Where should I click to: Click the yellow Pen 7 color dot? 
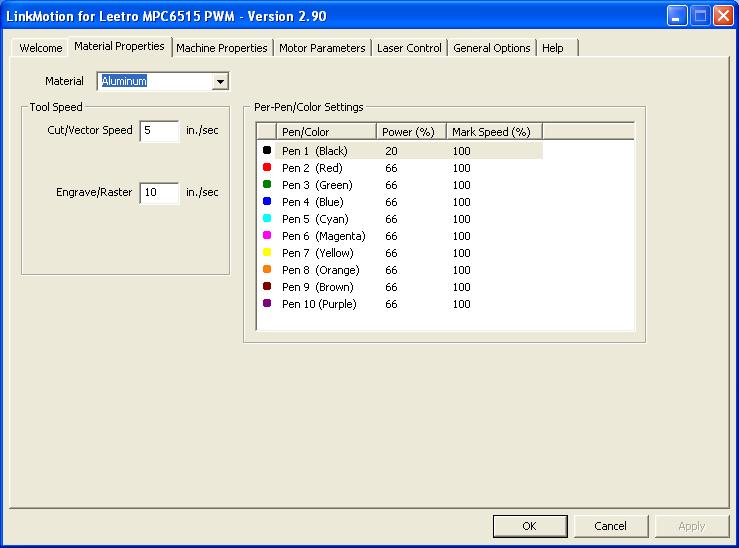coord(267,252)
